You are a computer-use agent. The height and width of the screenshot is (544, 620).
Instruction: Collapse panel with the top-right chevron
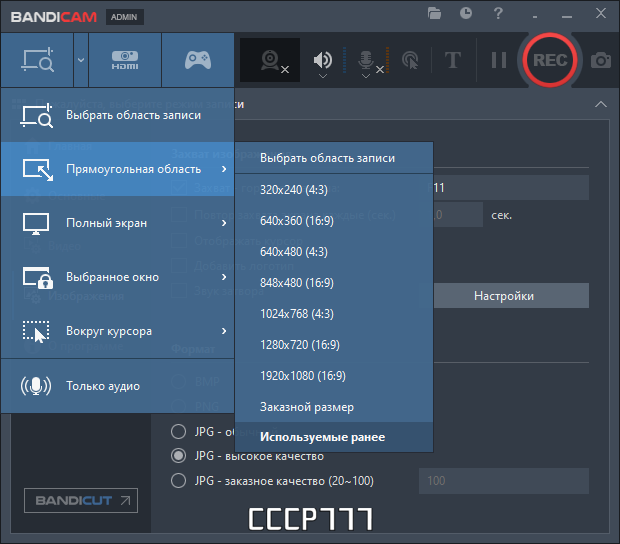click(601, 104)
